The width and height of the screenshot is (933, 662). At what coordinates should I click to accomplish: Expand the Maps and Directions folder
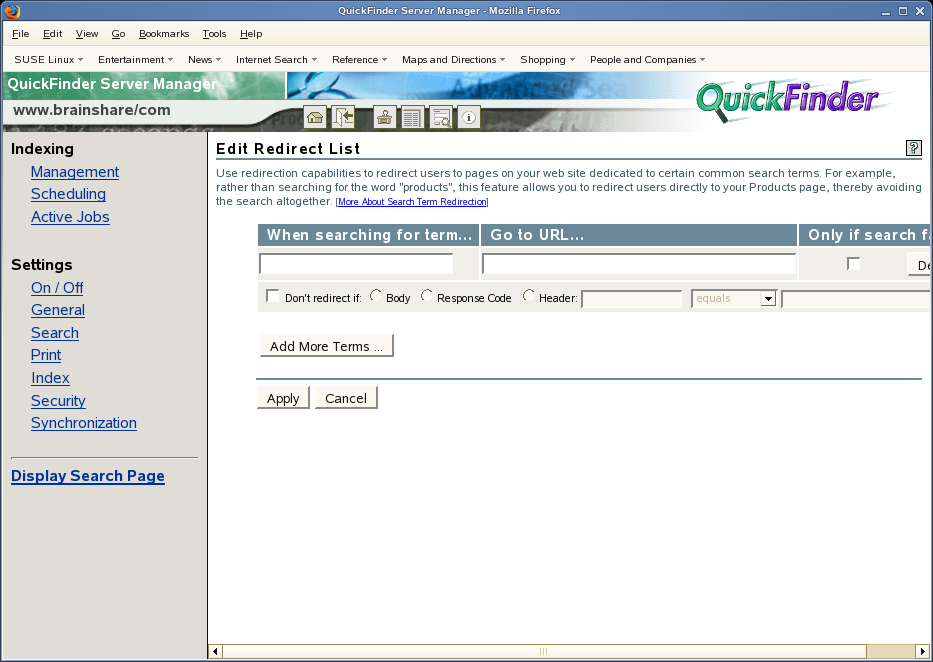[454, 59]
